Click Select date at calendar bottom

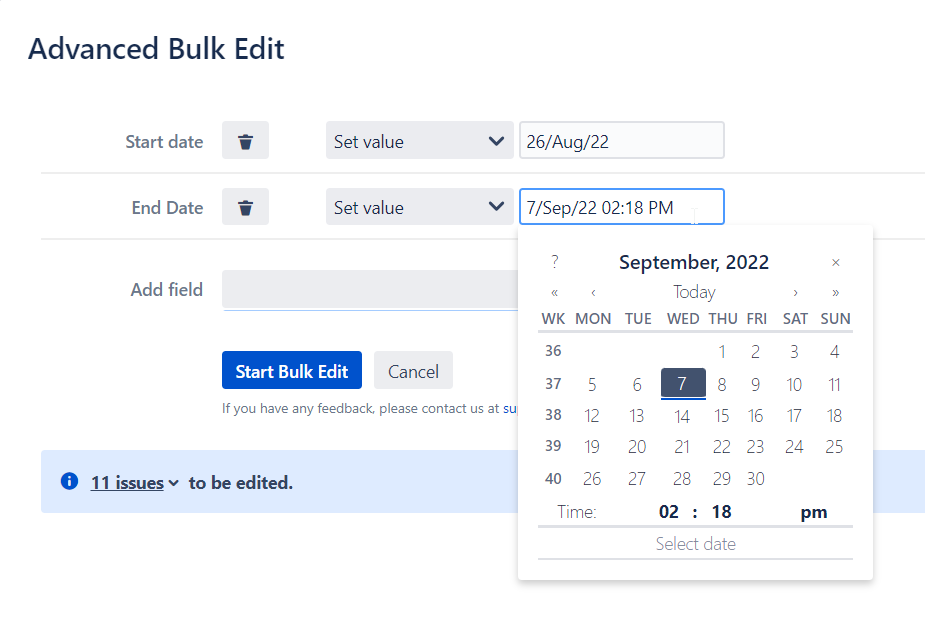(695, 544)
